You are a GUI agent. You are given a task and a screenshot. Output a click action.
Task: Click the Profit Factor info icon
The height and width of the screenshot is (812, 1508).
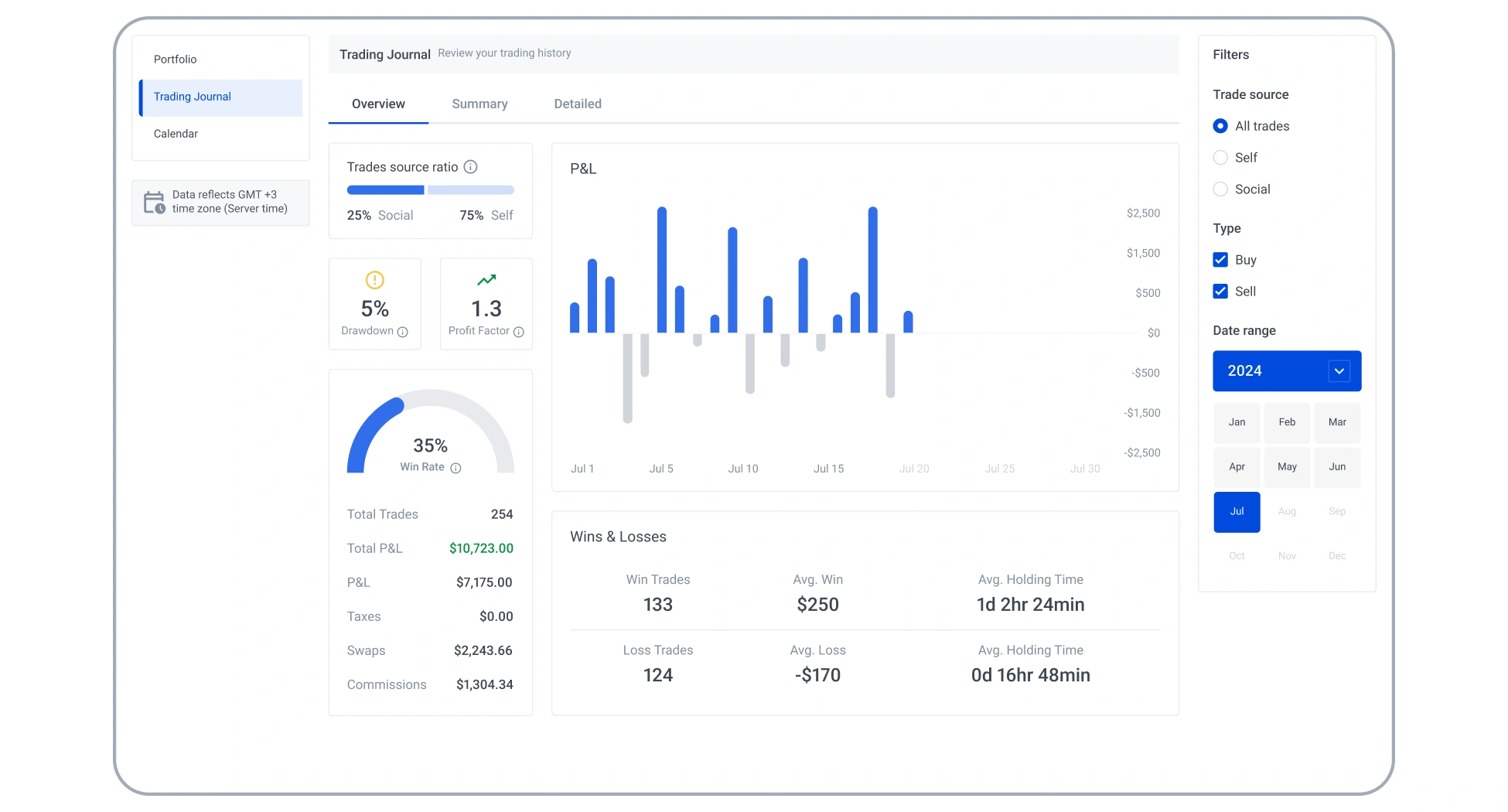pyautogui.click(x=518, y=332)
